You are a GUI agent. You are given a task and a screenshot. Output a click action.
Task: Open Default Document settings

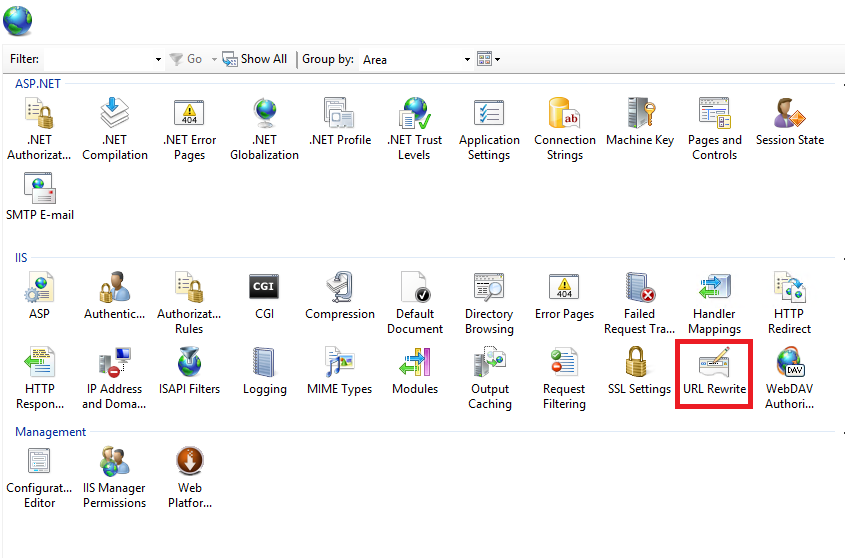(x=415, y=304)
